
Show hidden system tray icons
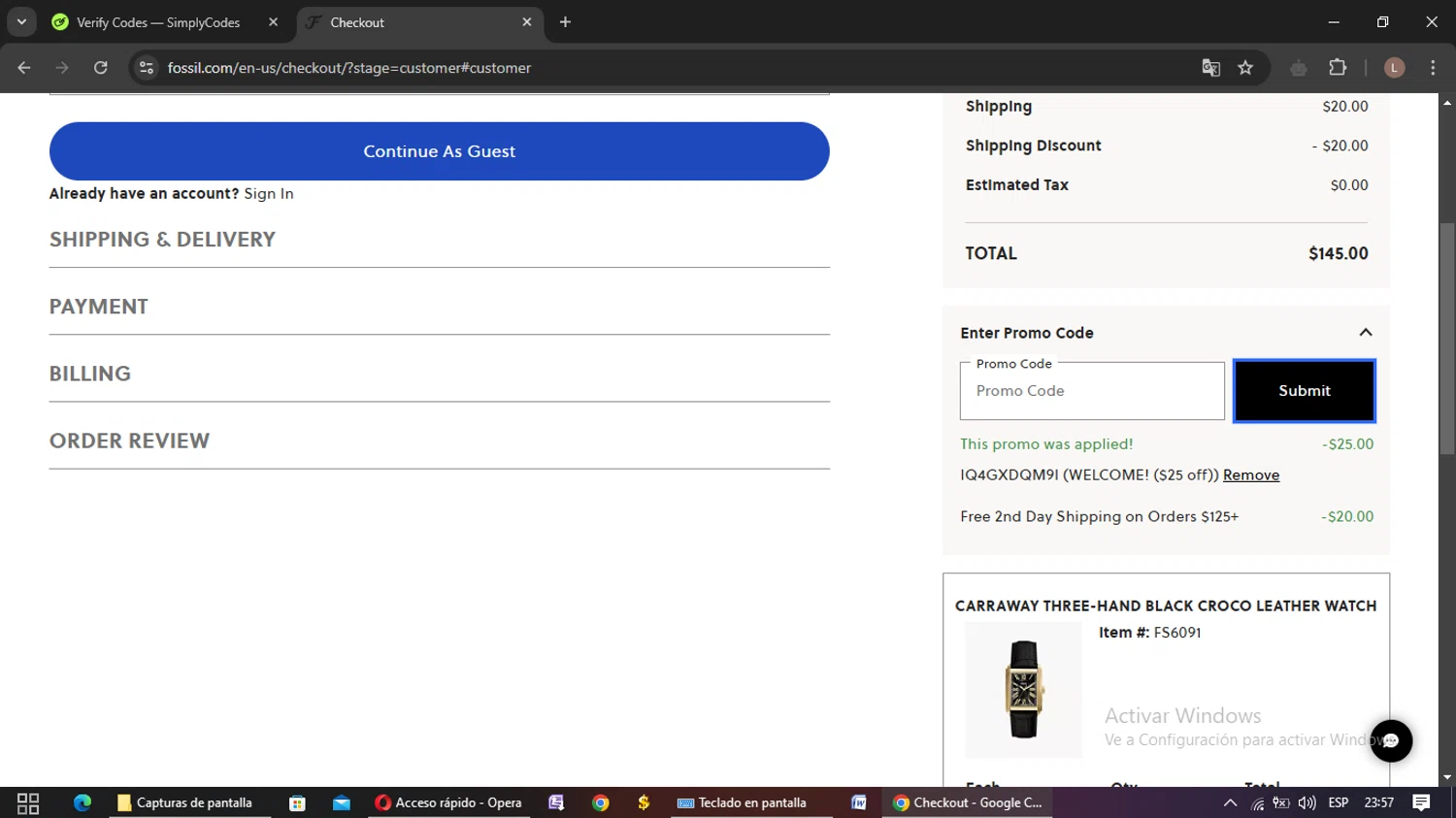(x=1230, y=803)
